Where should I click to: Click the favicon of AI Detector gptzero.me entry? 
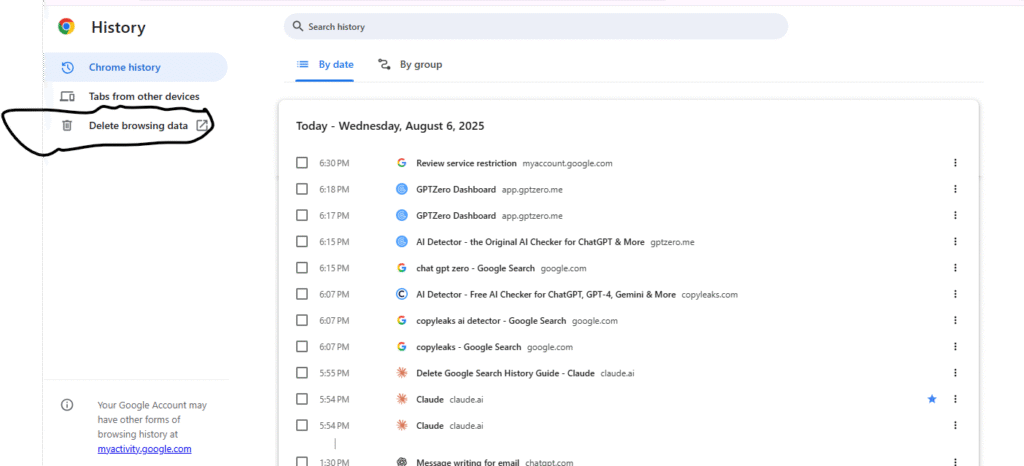click(402, 241)
